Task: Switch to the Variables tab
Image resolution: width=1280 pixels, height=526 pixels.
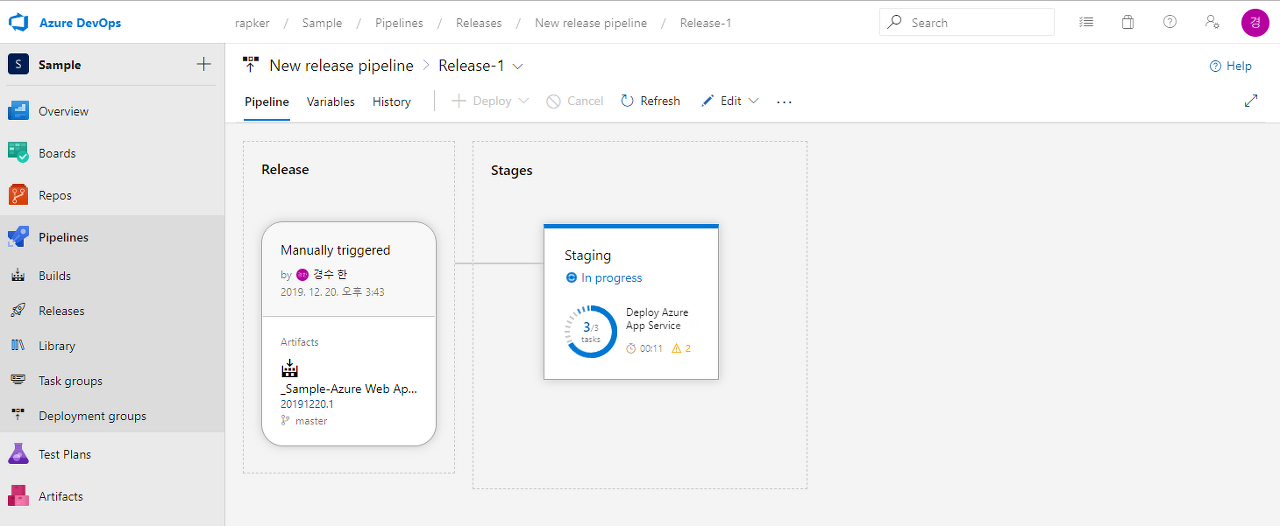Action: (331, 101)
